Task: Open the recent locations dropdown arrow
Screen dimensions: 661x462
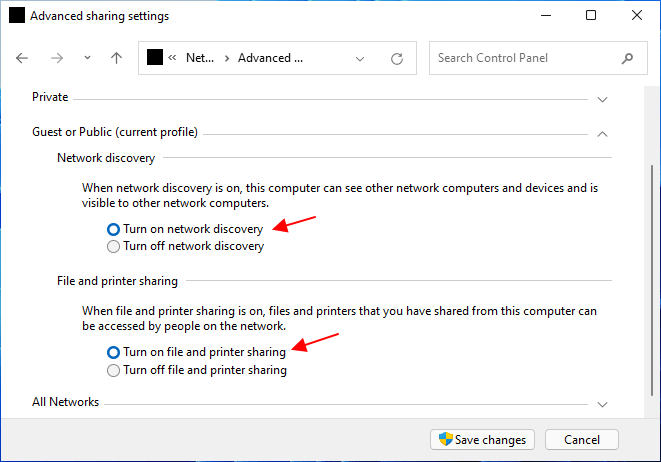Action: tap(87, 59)
